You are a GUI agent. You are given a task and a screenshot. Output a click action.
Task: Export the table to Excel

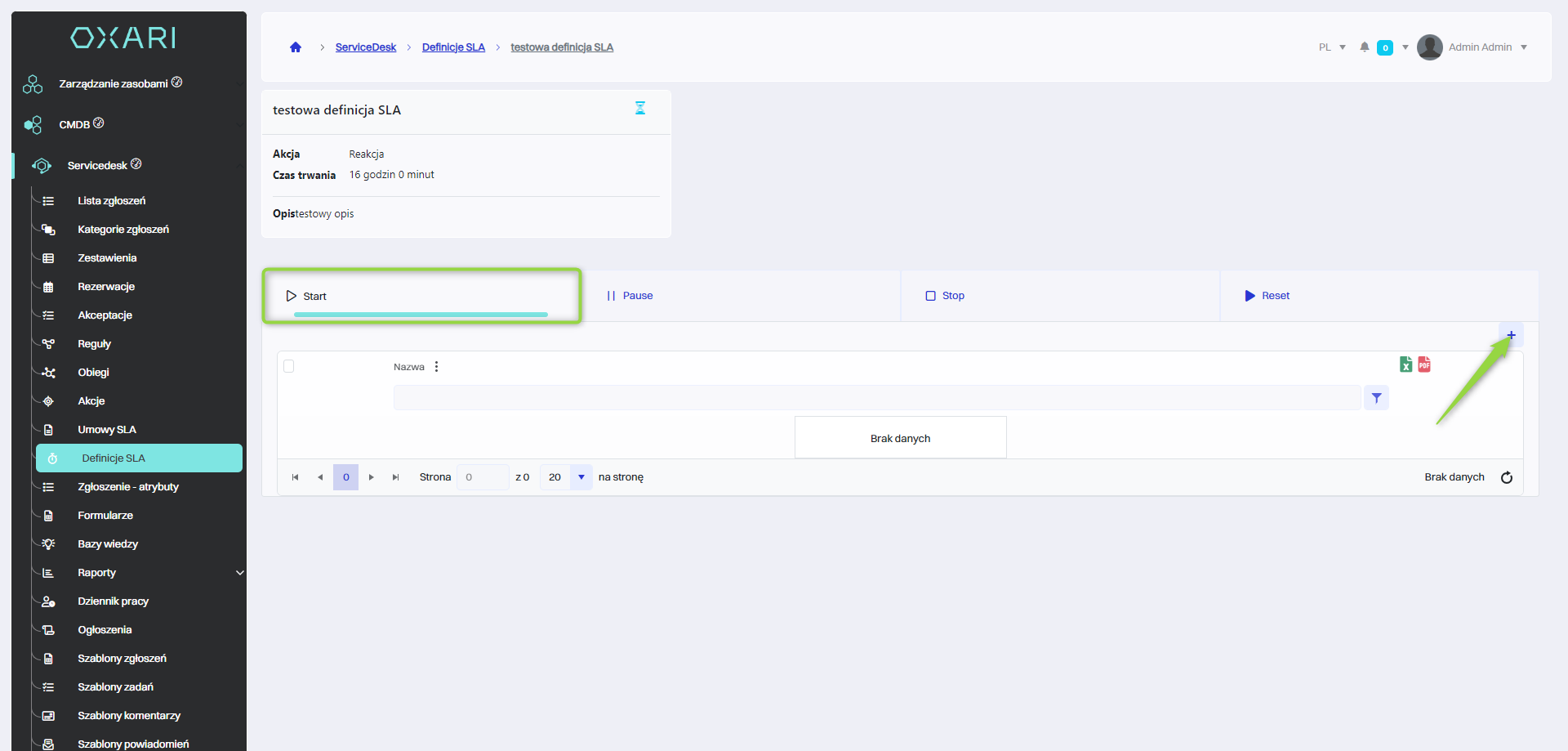pos(1405,364)
